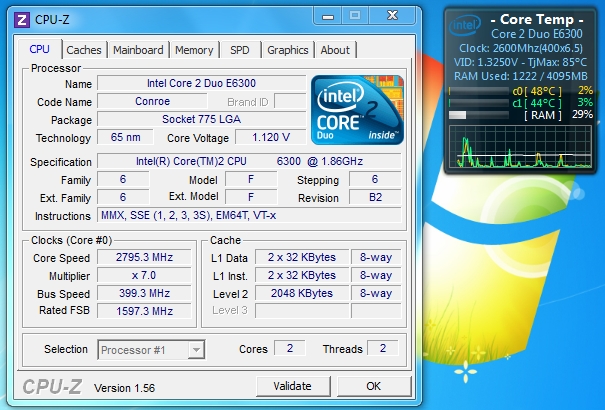The height and width of the screenshot is (410, 605).
Task: Close the CPU-Z window
Action: (x=392, y=16)
